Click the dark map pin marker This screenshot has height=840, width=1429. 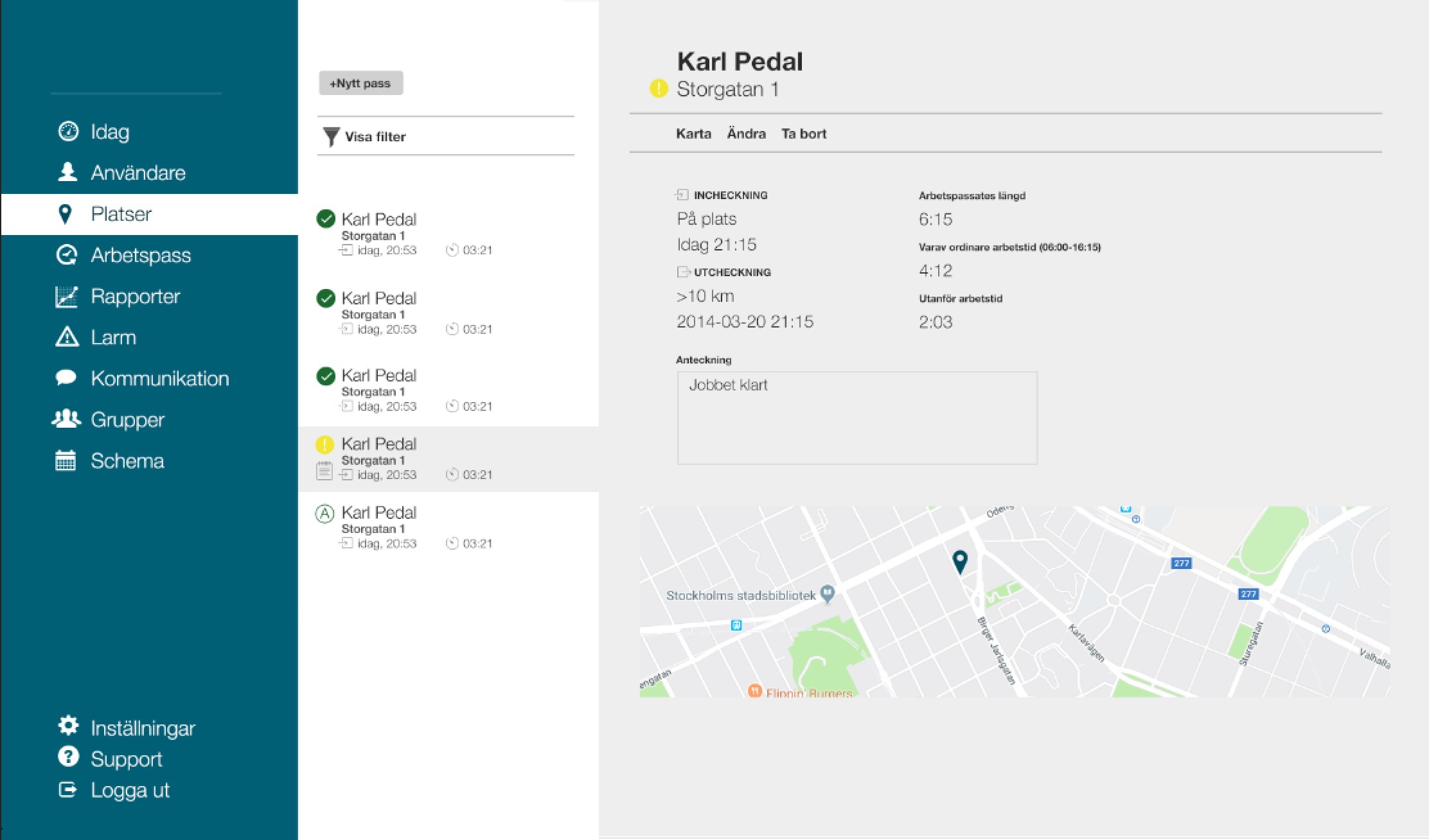point(959,561)
